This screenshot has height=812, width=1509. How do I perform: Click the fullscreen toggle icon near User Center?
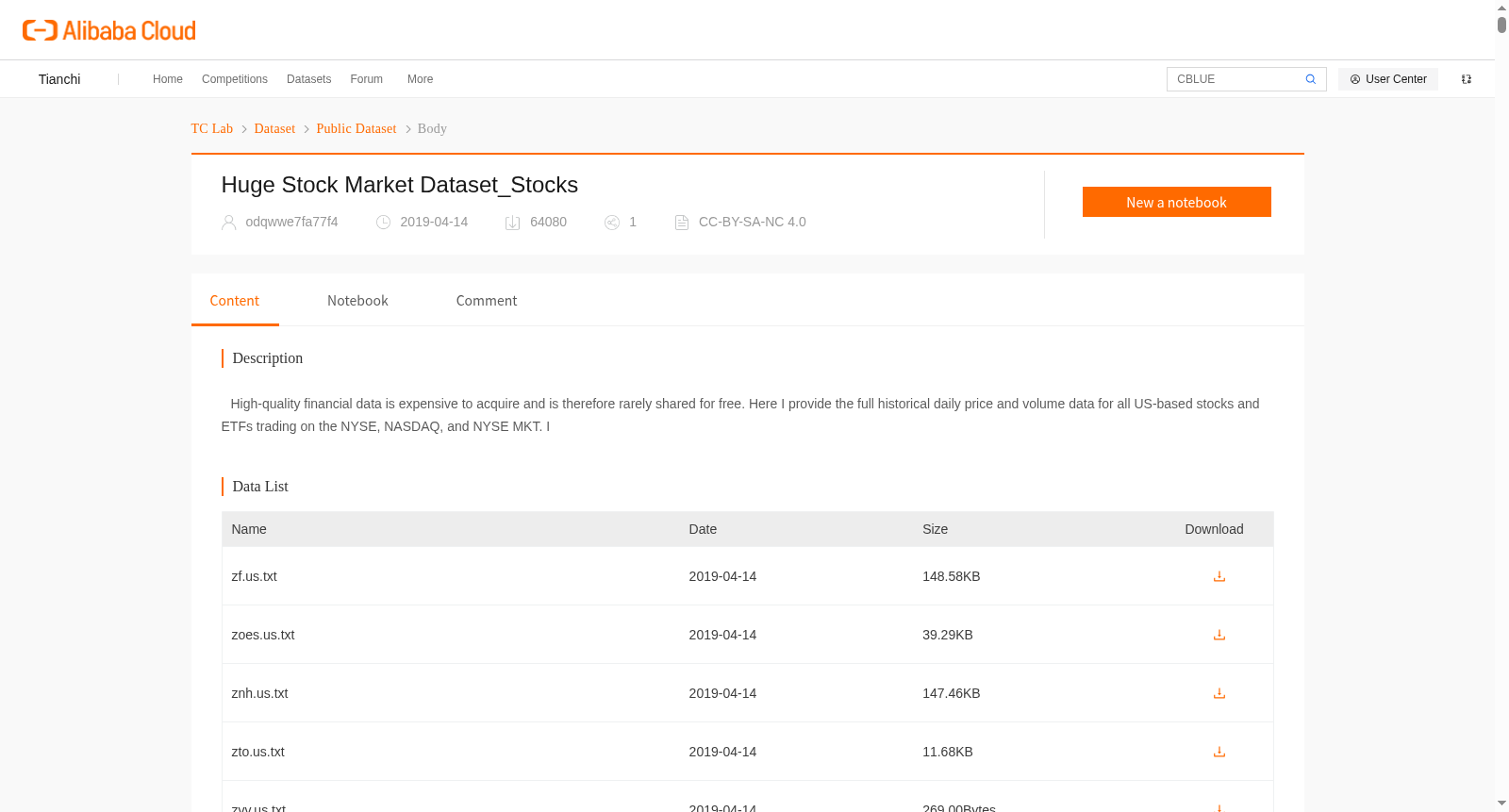(x=1467, y=79)
